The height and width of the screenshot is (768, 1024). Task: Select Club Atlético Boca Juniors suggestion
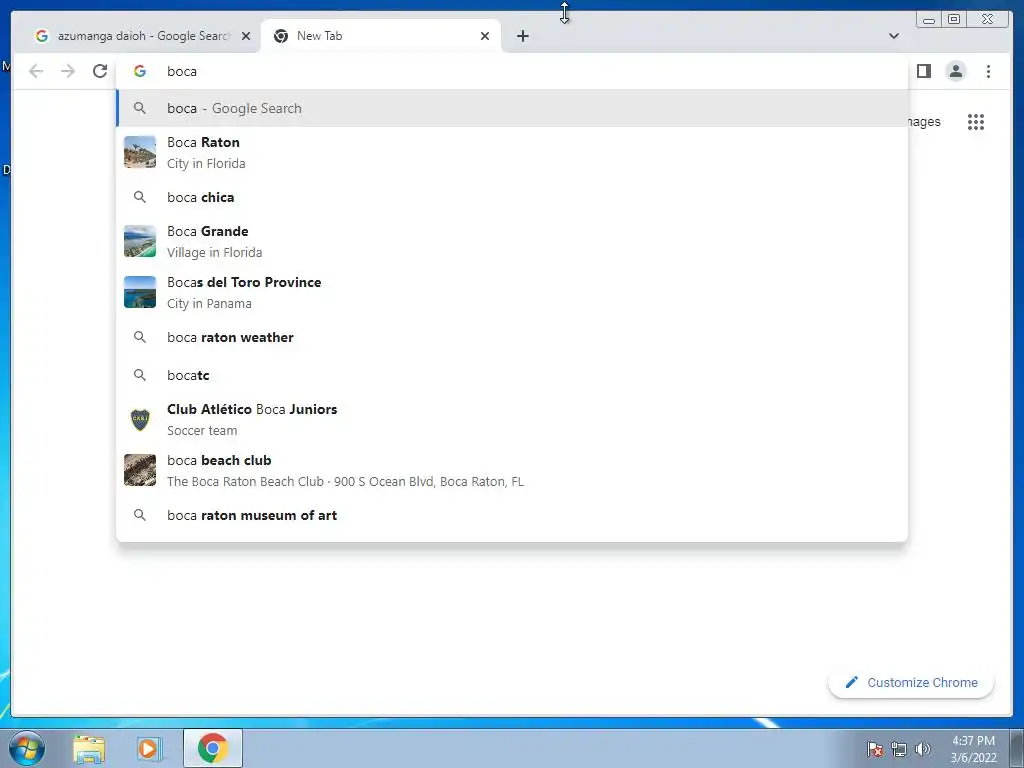512,419
